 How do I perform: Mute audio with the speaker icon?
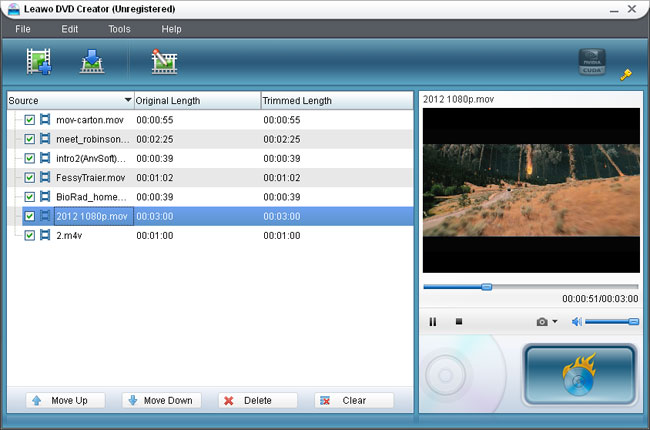577,322
